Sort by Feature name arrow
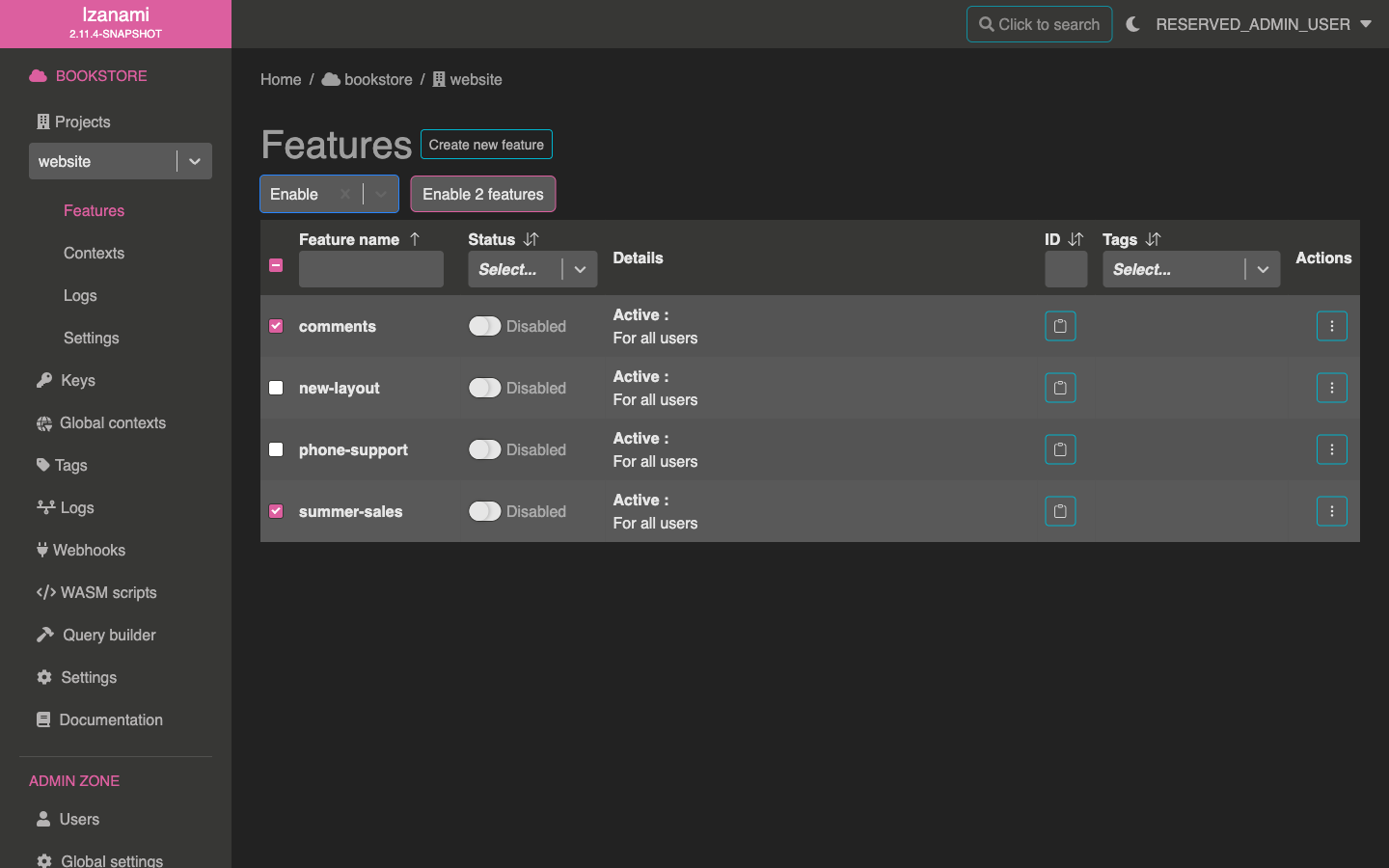 (x=415, y=239)
